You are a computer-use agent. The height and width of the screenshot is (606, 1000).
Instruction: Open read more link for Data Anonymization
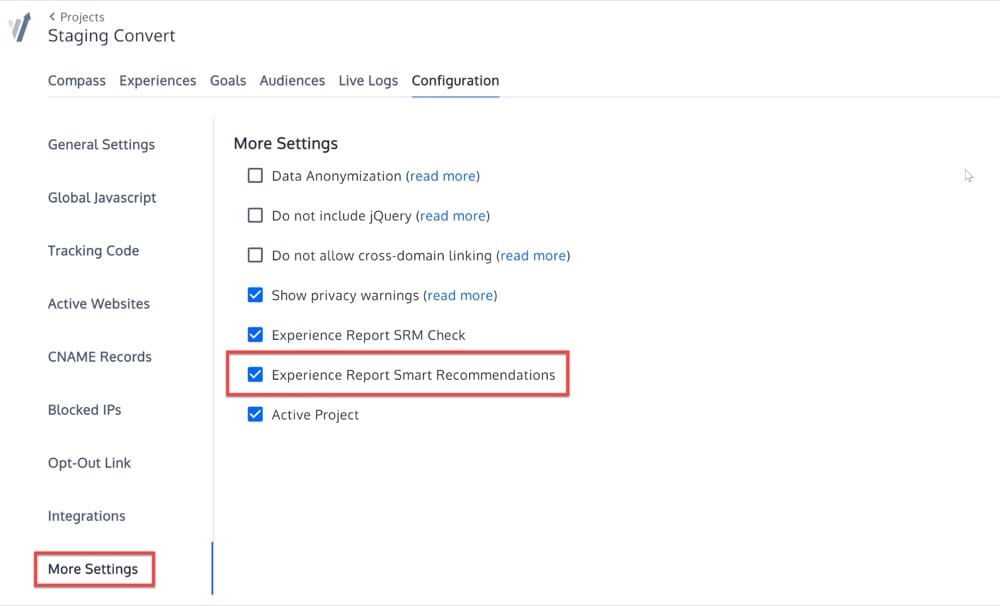[443, 176]
